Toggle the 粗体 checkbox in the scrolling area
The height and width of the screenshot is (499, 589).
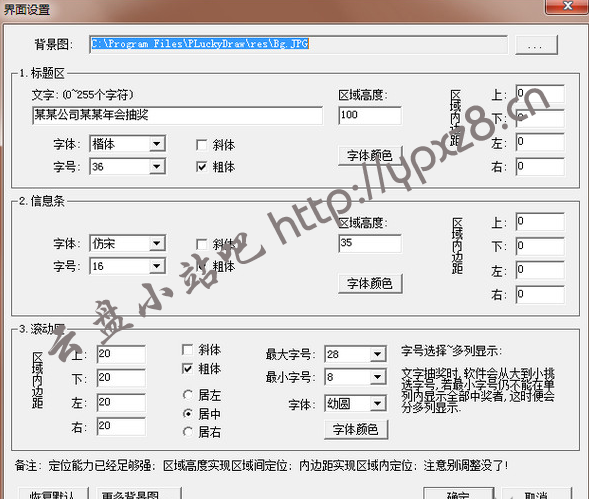[x=187, y=369]
